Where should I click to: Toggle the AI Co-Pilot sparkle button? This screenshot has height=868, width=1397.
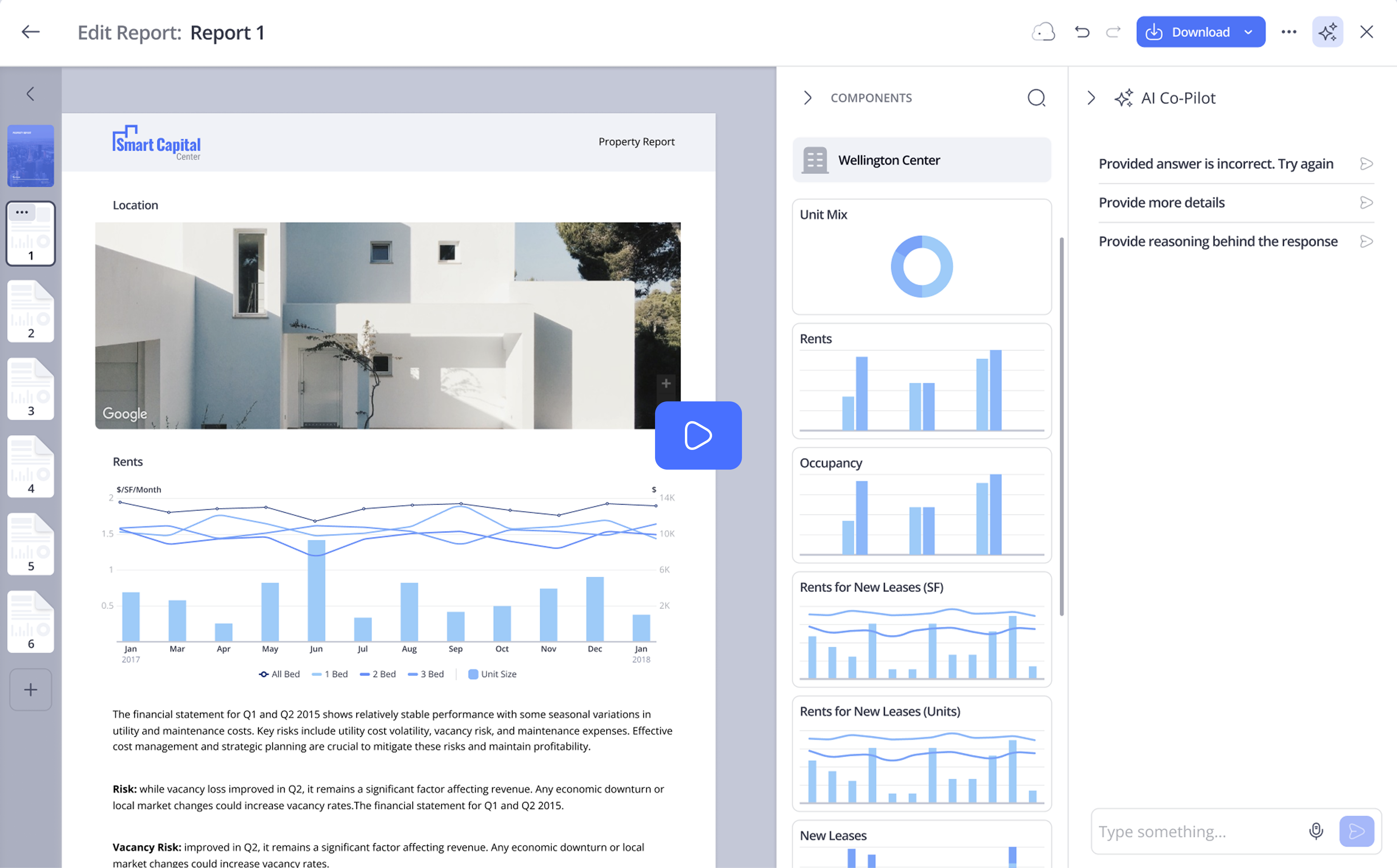1328,32
